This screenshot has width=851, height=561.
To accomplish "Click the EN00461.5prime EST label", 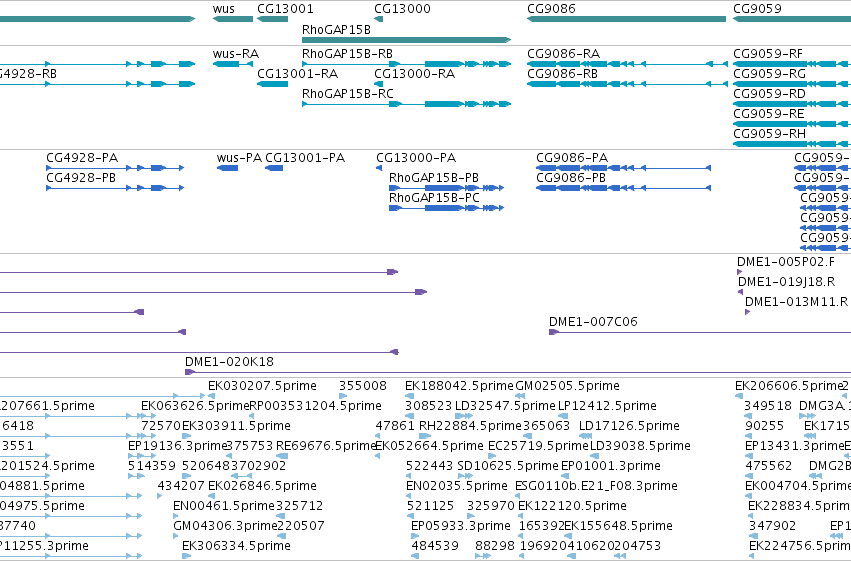I will pos(224,506).
